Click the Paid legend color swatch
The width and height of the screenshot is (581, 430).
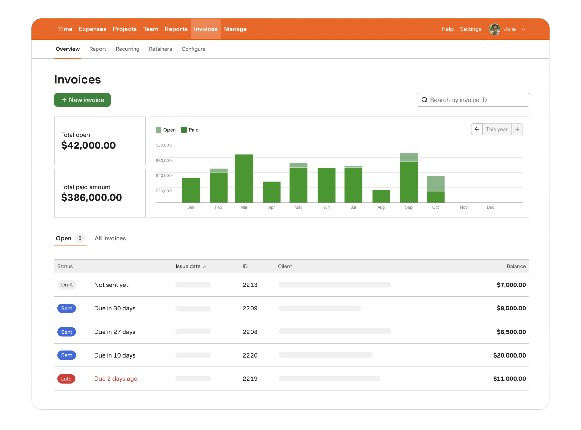184,130
